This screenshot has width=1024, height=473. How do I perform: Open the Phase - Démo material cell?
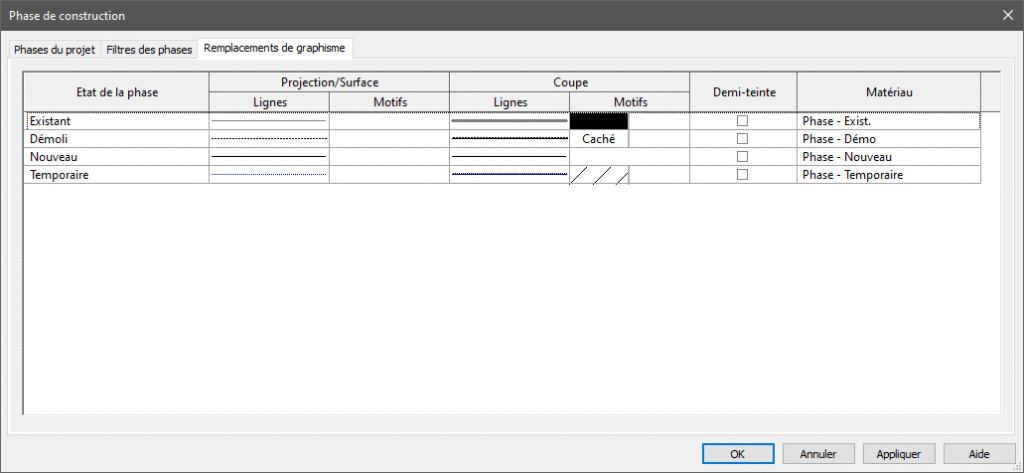tap(887, 139)
